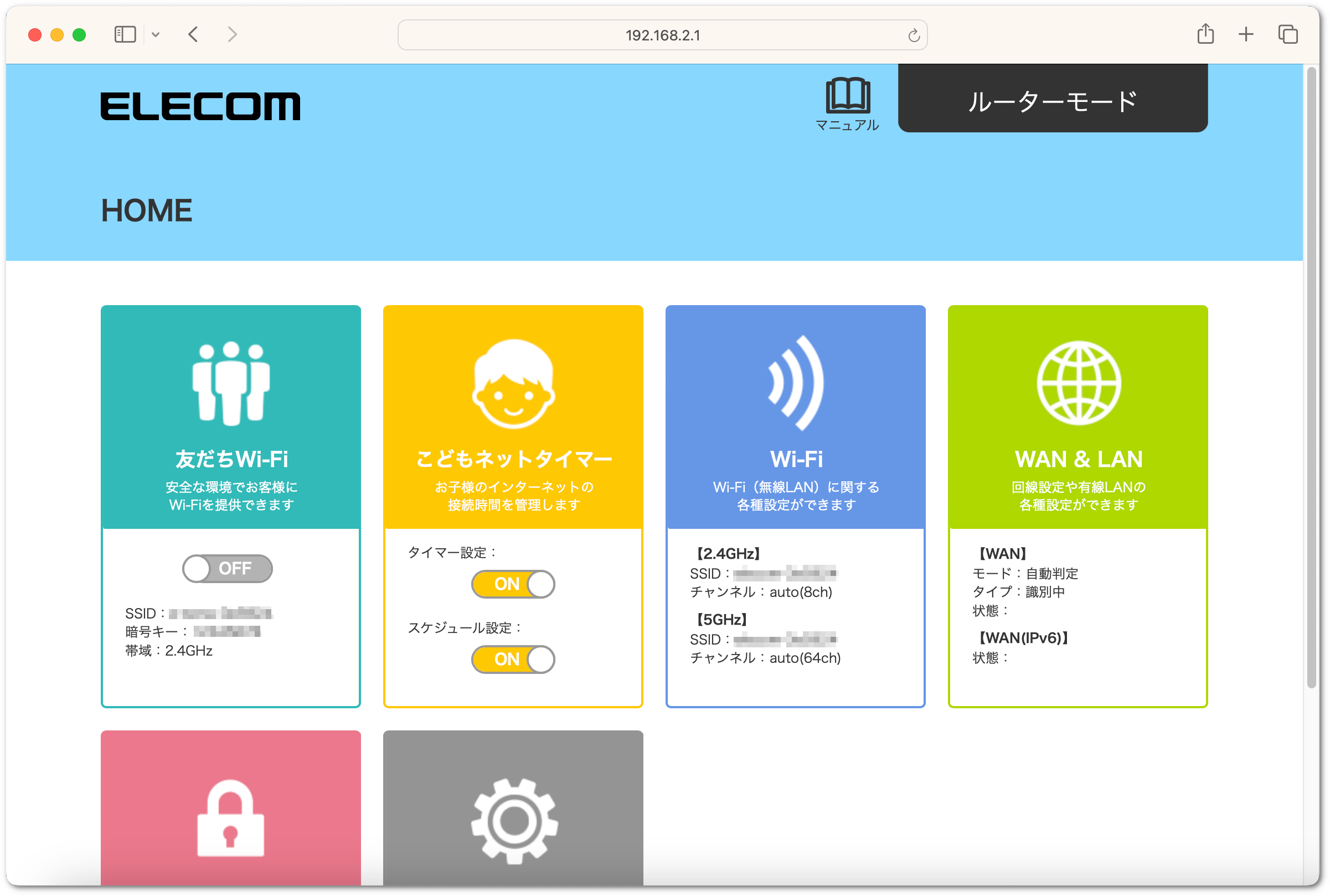Go forward to next page
This screenshot has width=1330, height=896.
click(x=232, y=35)
